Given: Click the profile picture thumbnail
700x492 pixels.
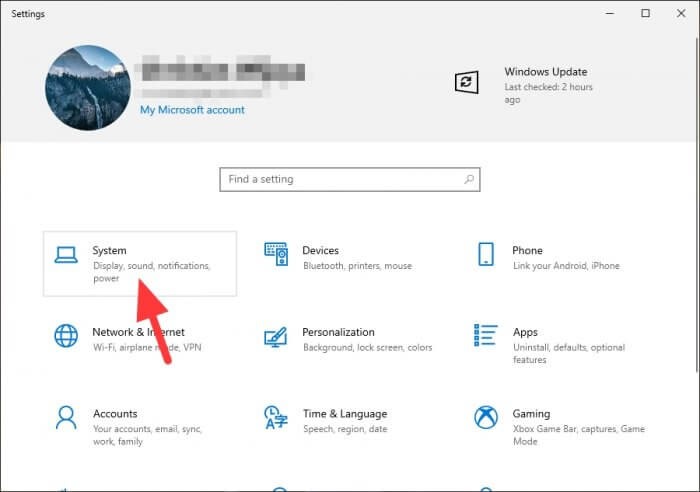Looking at the screenshot, I should click(x=88, y=88).
